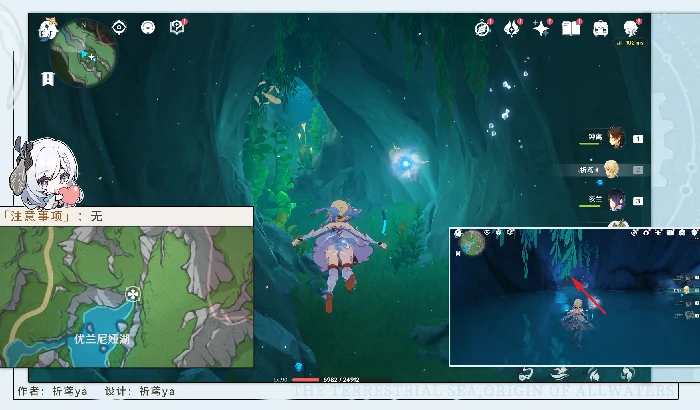700x410 pixels.
Task: Switch to party member 夜兰 portrait
Action: point(617,200)
